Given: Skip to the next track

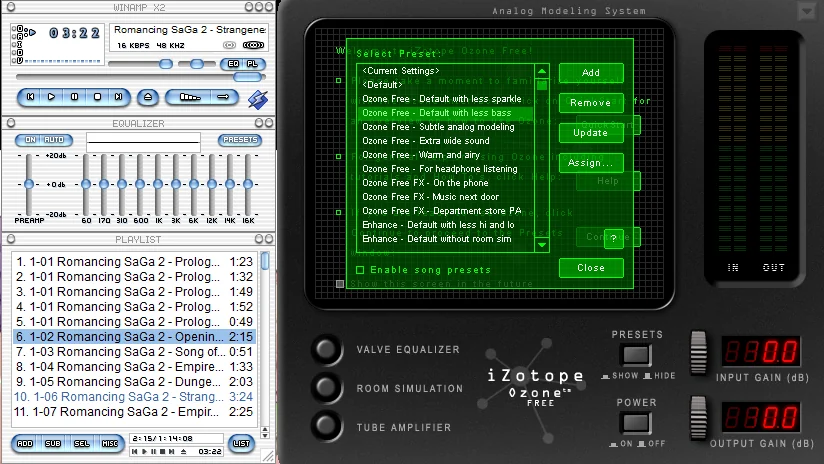Looking at the screenshot, I should click(118, 97).
